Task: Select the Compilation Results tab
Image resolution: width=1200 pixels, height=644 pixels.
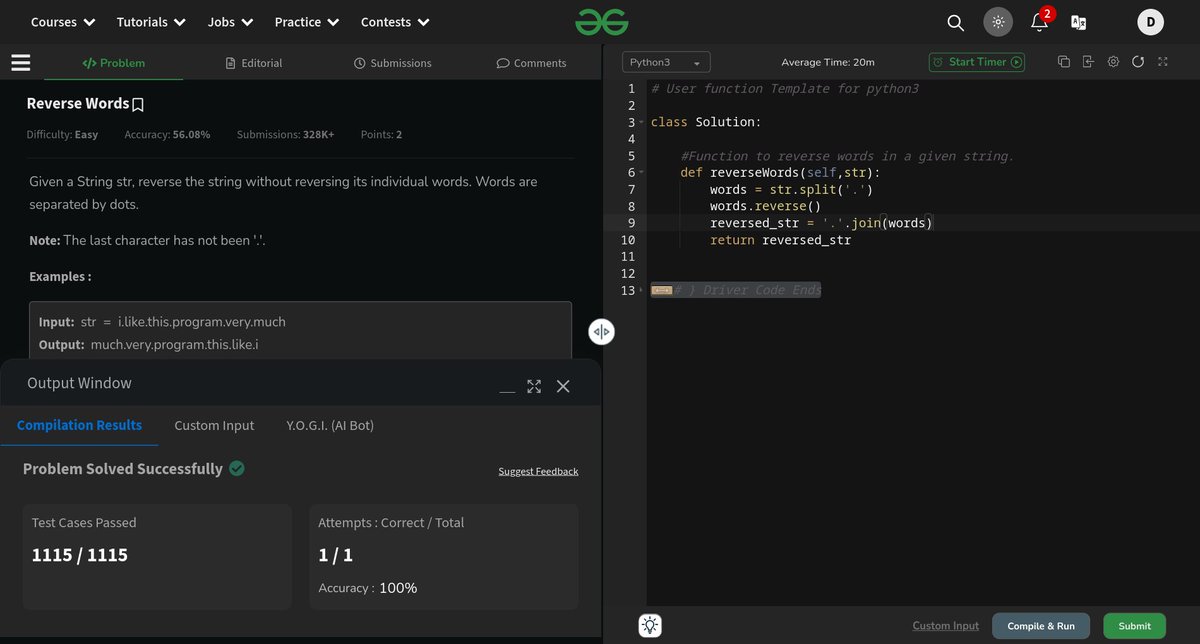Action: point(79,425)
